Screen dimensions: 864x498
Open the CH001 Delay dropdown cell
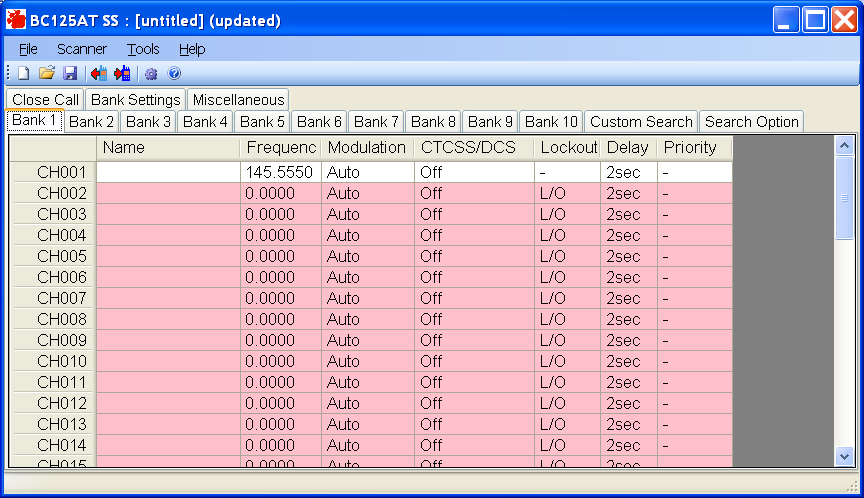629,172
